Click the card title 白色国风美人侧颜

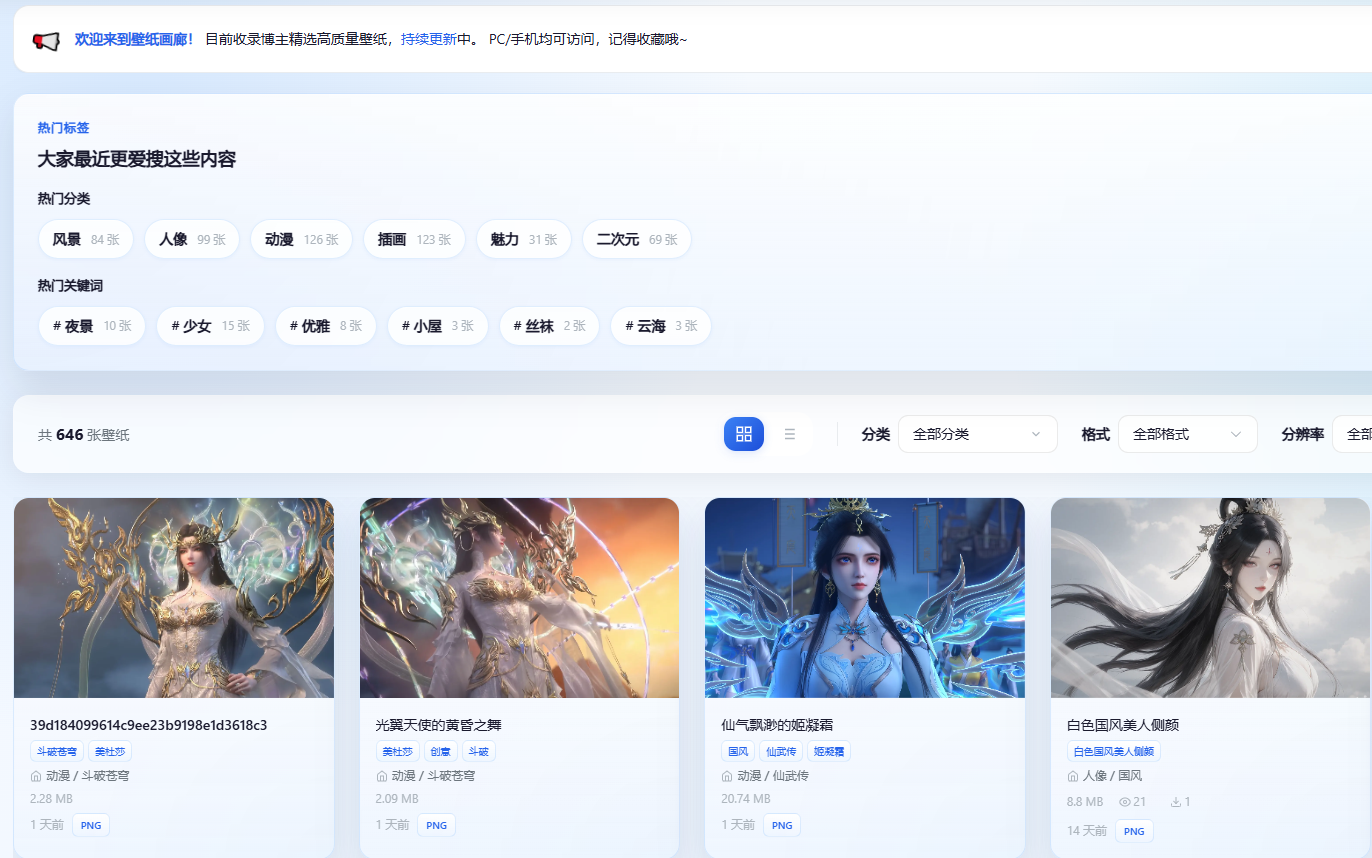coord(1123,725)
